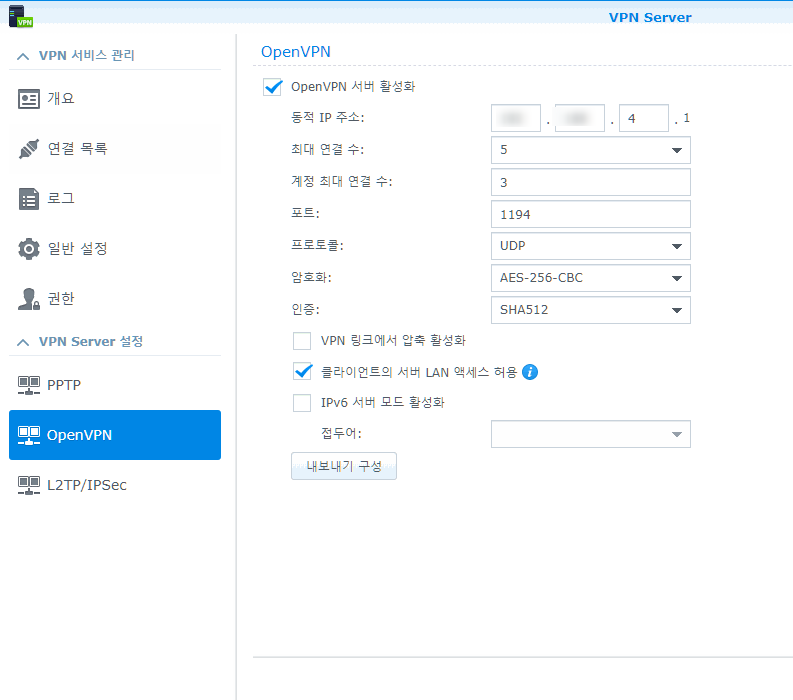
Task: Click the 계정 최대 연결 수 field
Action: pos(591,182)
